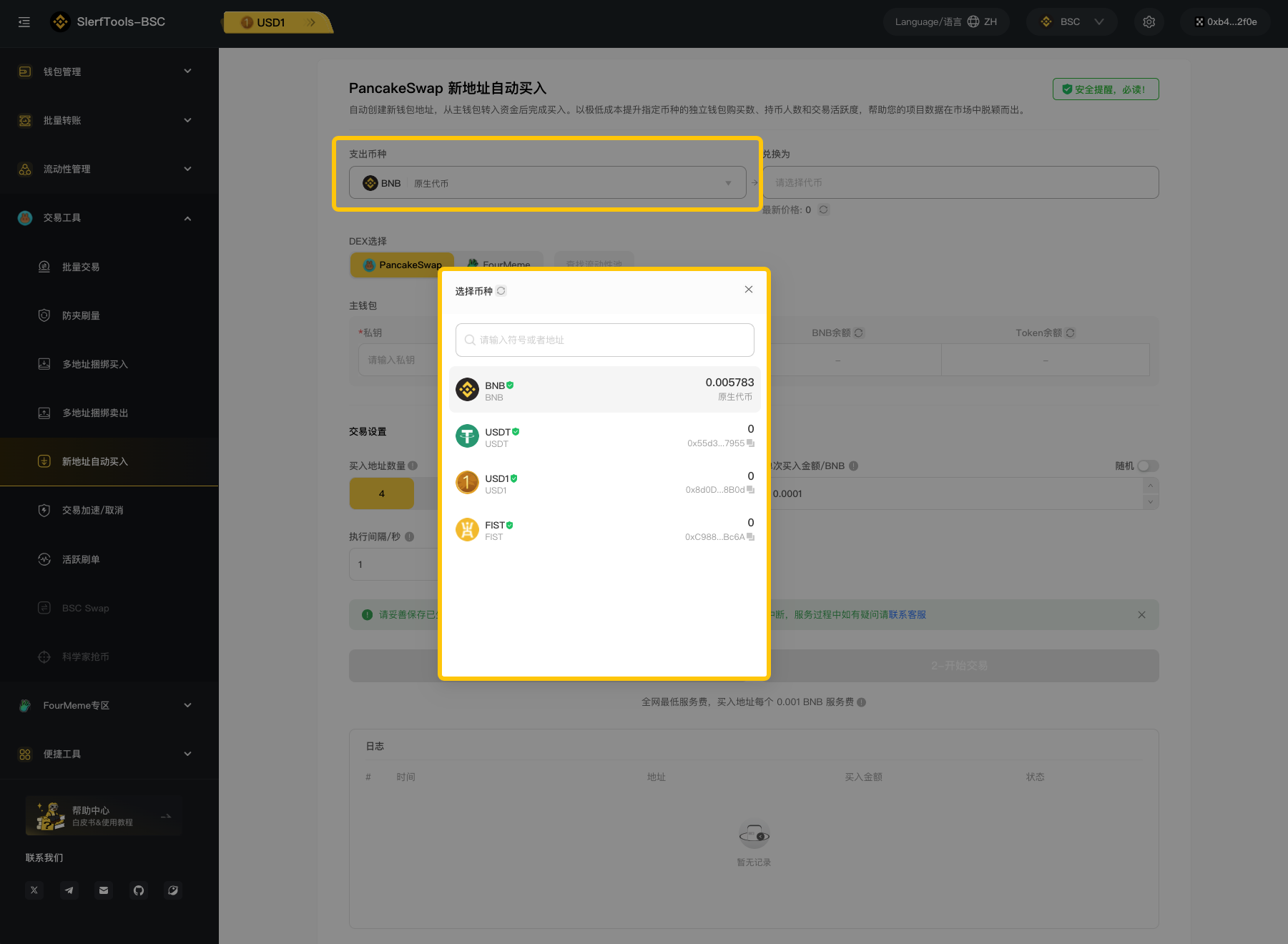Open settings gear icon in header
The width and height of the screenshot is (1288, 944).
click(1149, 22)
